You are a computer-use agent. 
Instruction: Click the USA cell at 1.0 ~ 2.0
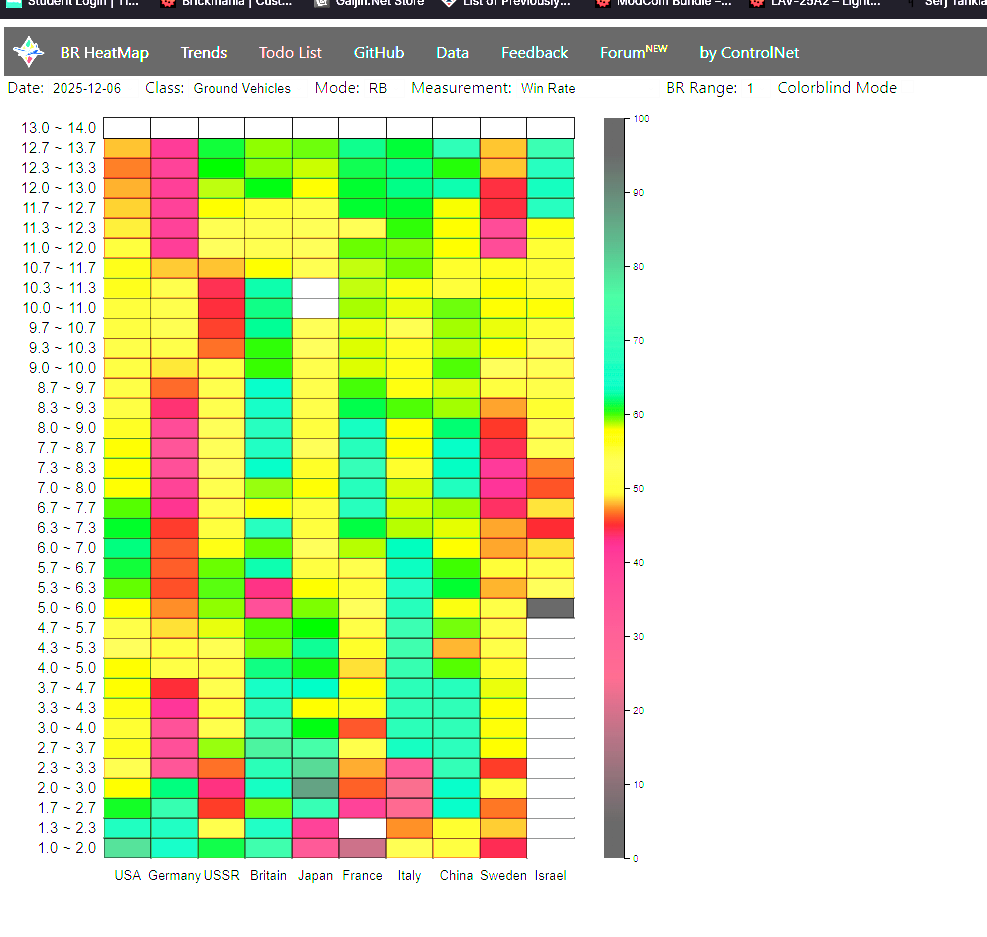(x=127, y=848)
